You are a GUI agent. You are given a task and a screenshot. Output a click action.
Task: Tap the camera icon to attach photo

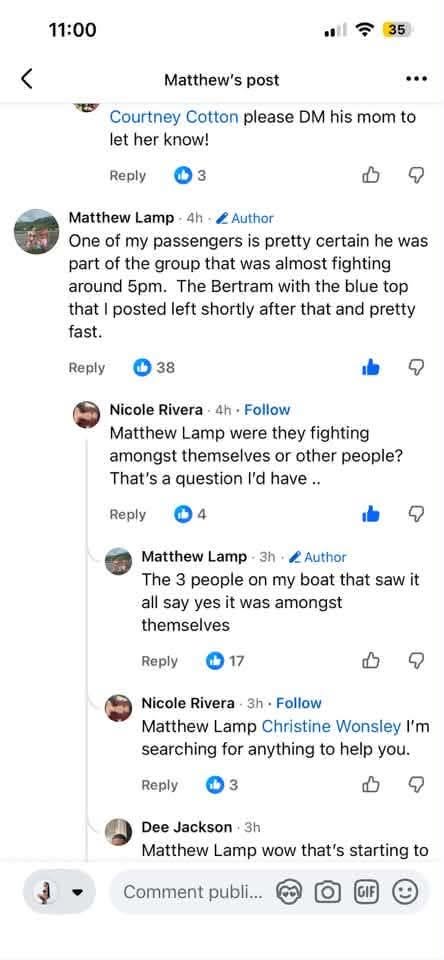point(328,893)
